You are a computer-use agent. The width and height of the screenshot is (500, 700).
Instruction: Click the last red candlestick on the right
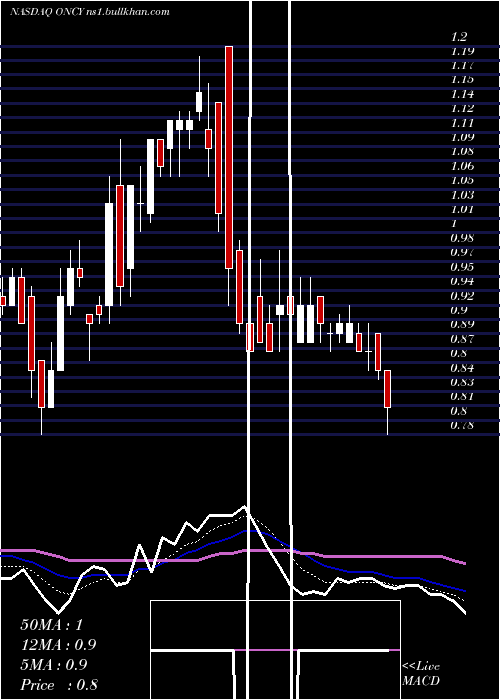388,389
